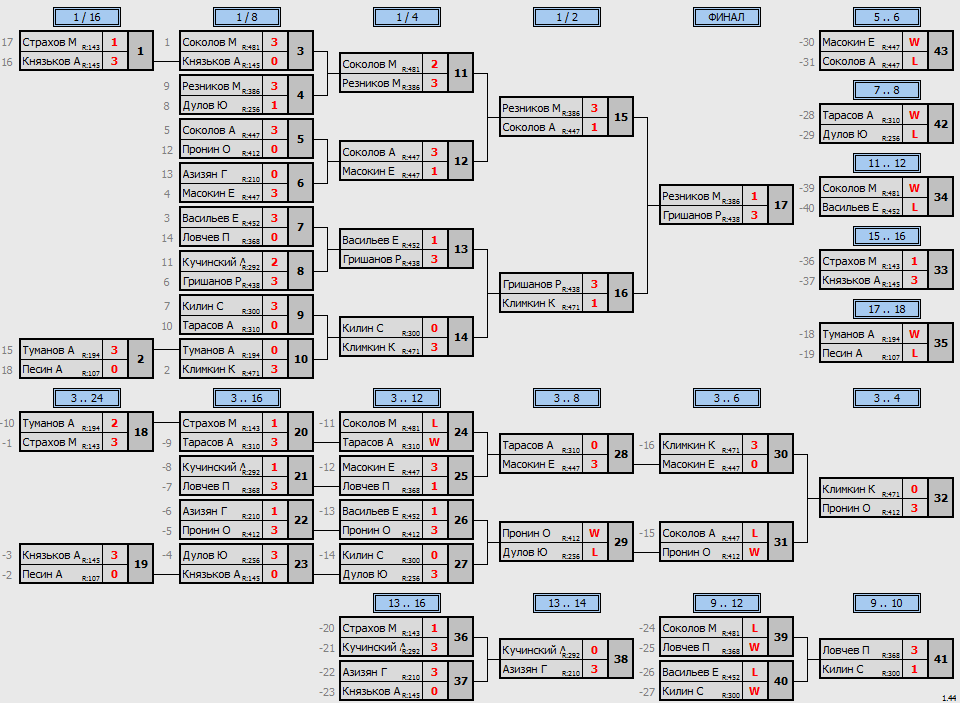Select W result for Пронин О in match 29
Image resolution: width=960 pixels, height=703 pixels.
[594, 533]
